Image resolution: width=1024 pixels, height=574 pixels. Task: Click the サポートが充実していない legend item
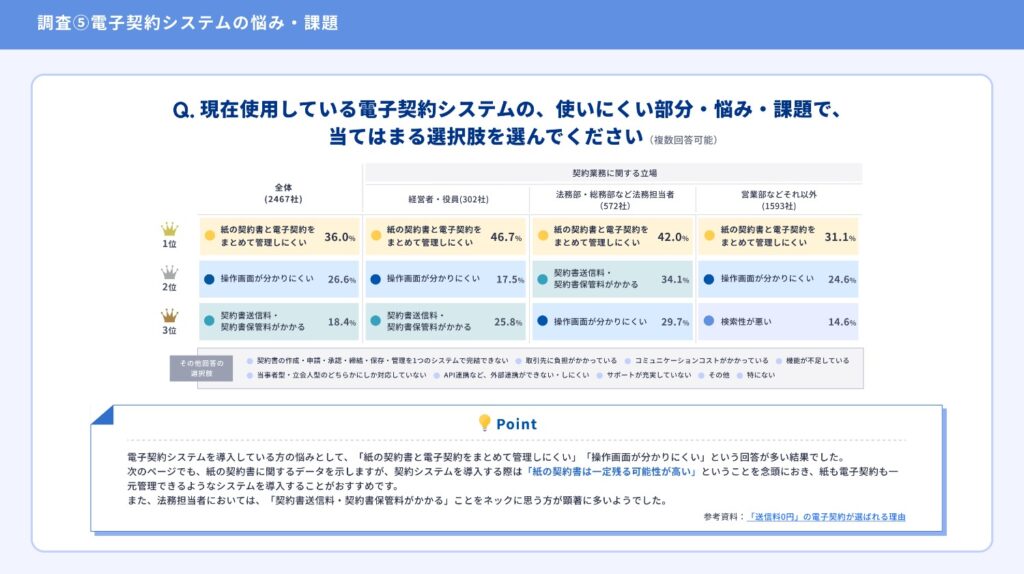pyautogui.click(x=644, y=375)
